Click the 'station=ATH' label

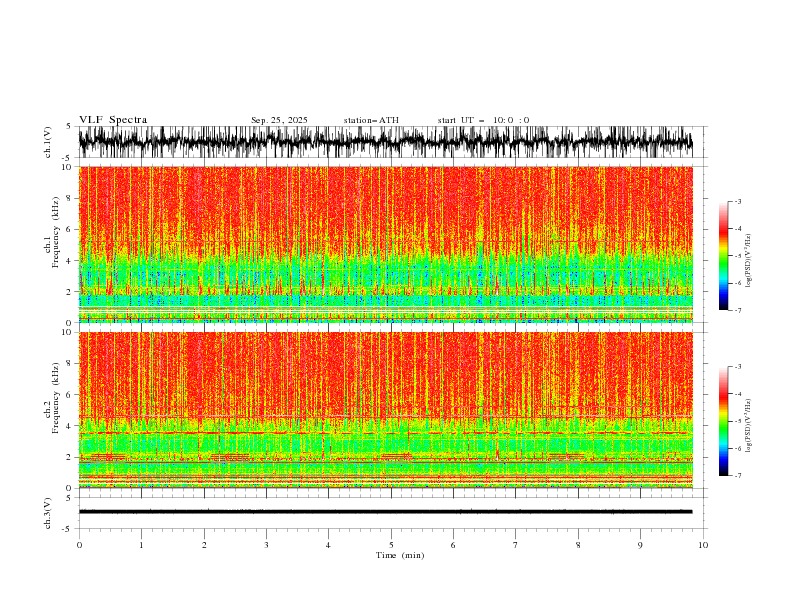tap(371, 120)
